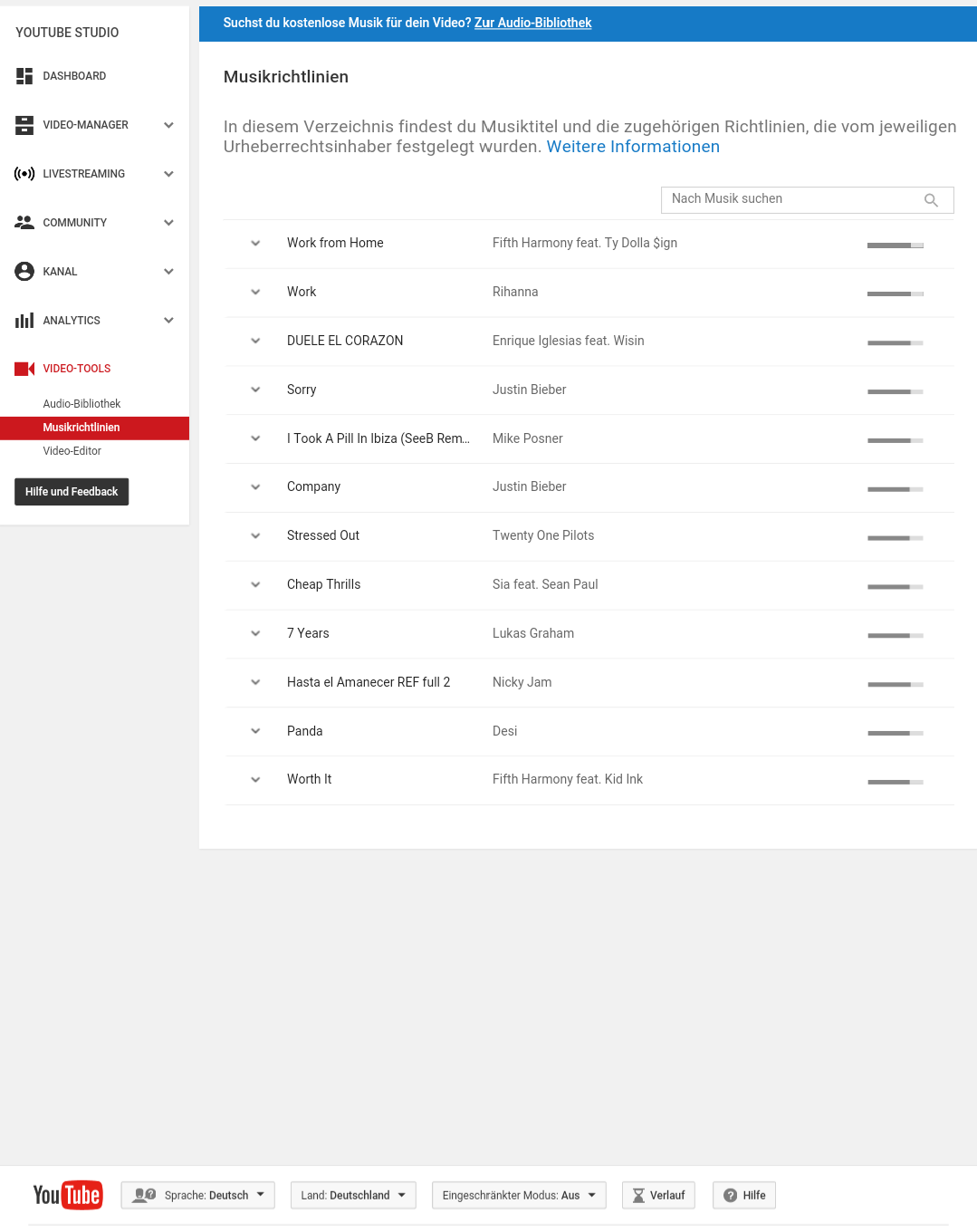
Task: Click the Hilfe footer button
Action: click(744, 1195)
